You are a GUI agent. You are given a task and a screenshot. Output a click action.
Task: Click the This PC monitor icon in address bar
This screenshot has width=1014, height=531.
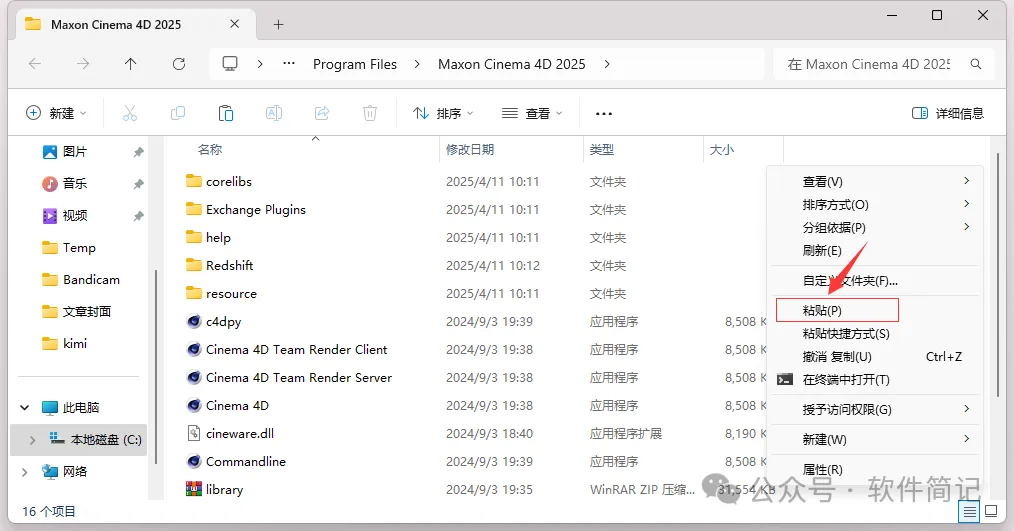click(230, 63)
